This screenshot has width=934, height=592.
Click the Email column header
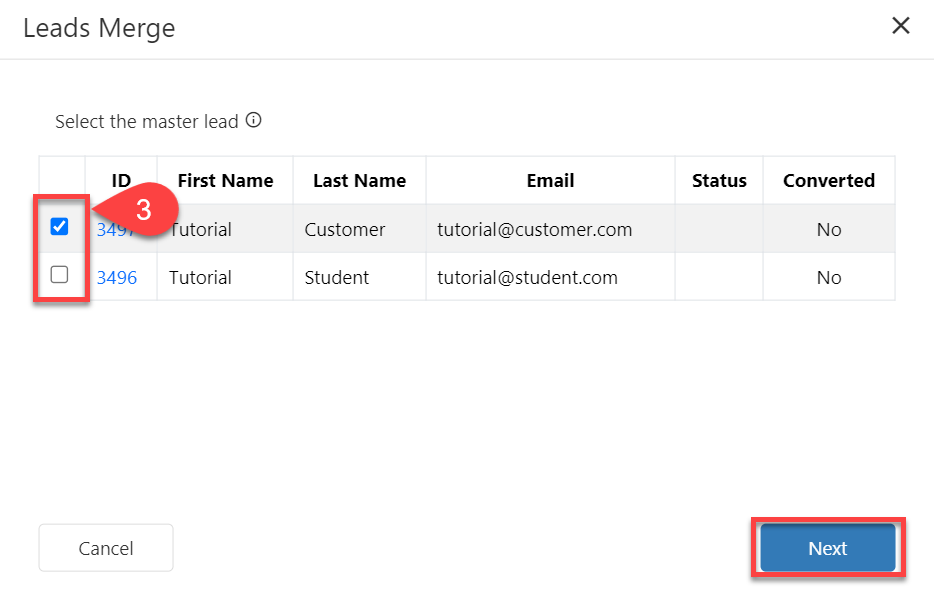pyautogui.click(x=550, y=181)
